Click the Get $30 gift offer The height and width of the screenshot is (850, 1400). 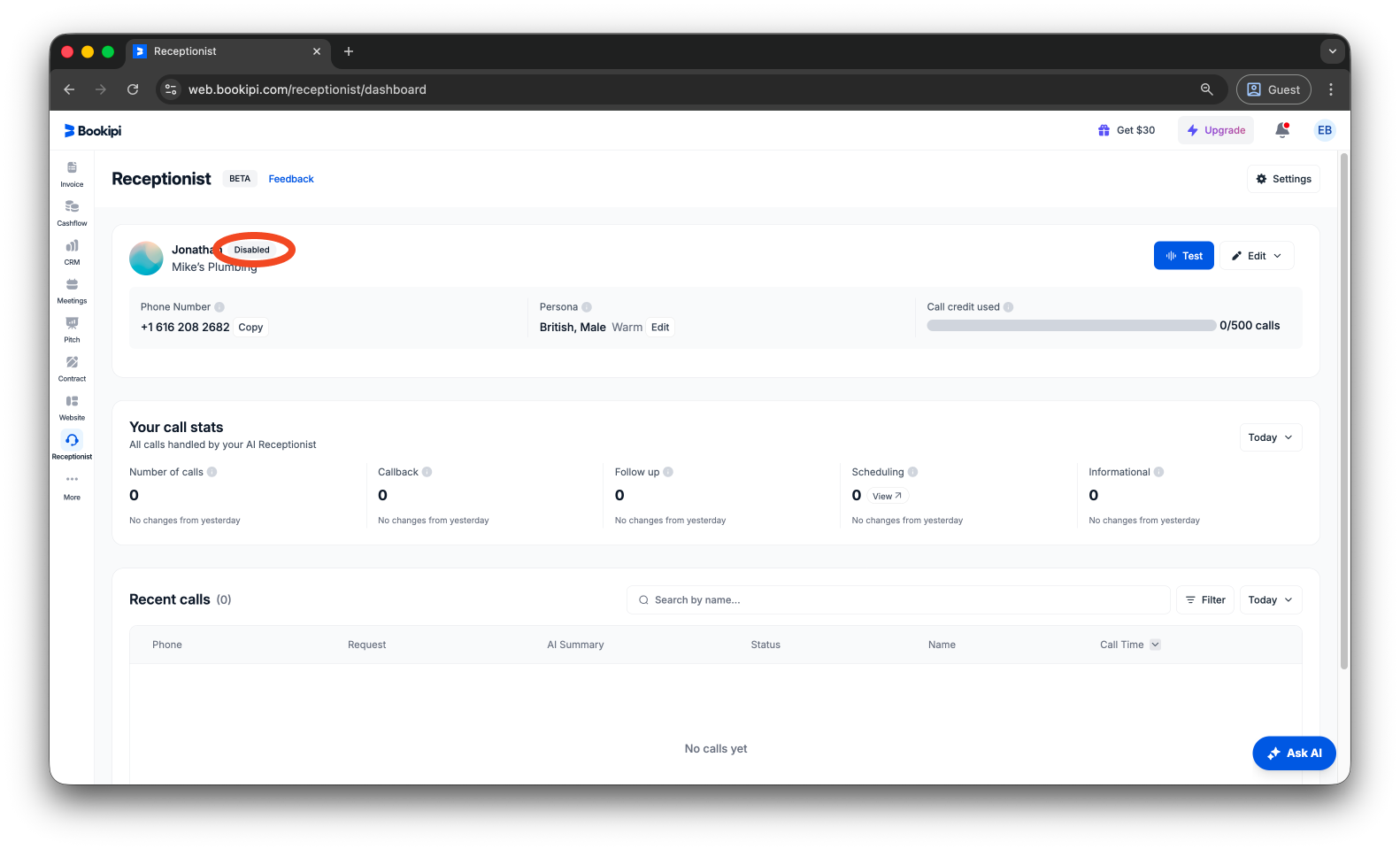[1127, 130]
